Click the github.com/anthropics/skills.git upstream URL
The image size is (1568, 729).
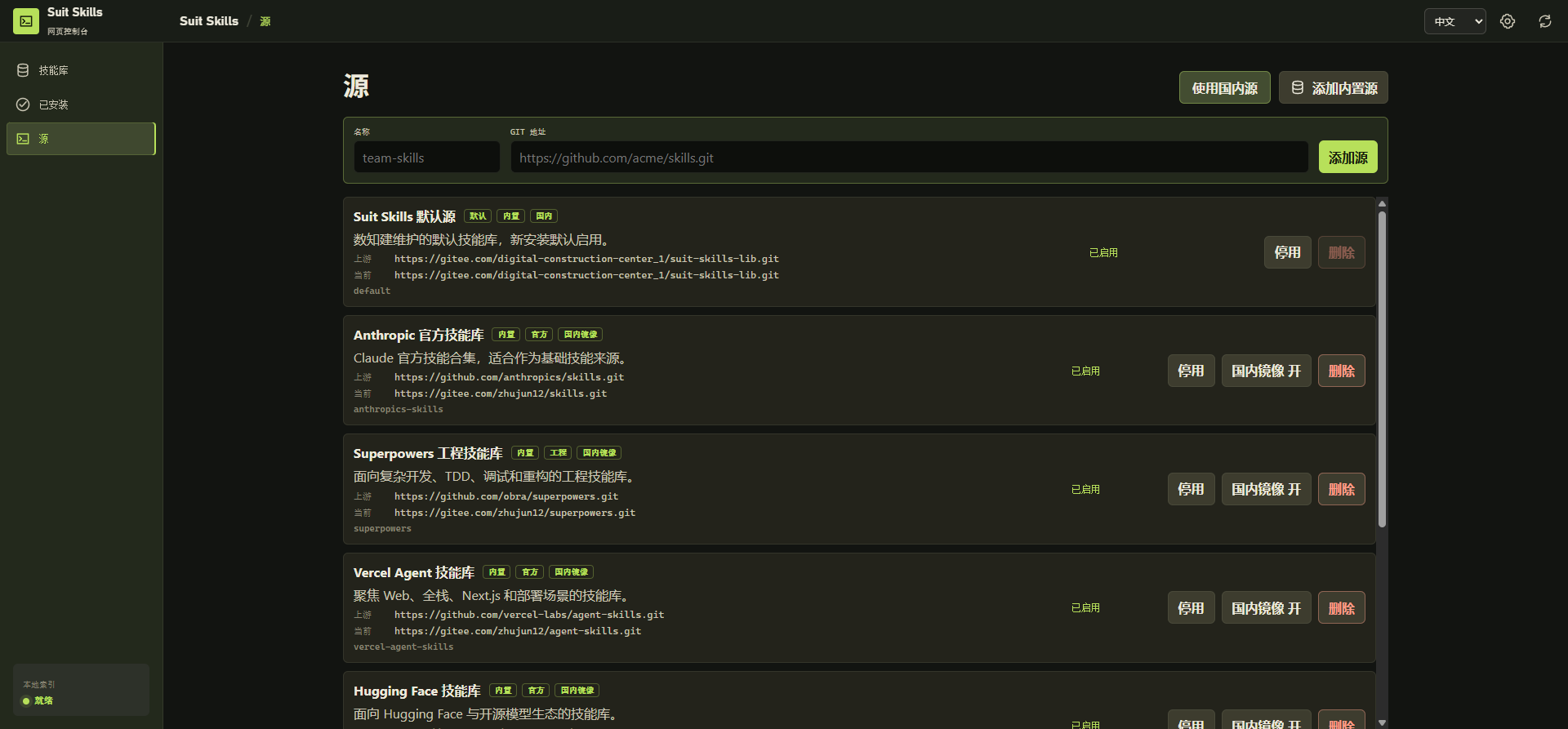(x=509, y=377)
